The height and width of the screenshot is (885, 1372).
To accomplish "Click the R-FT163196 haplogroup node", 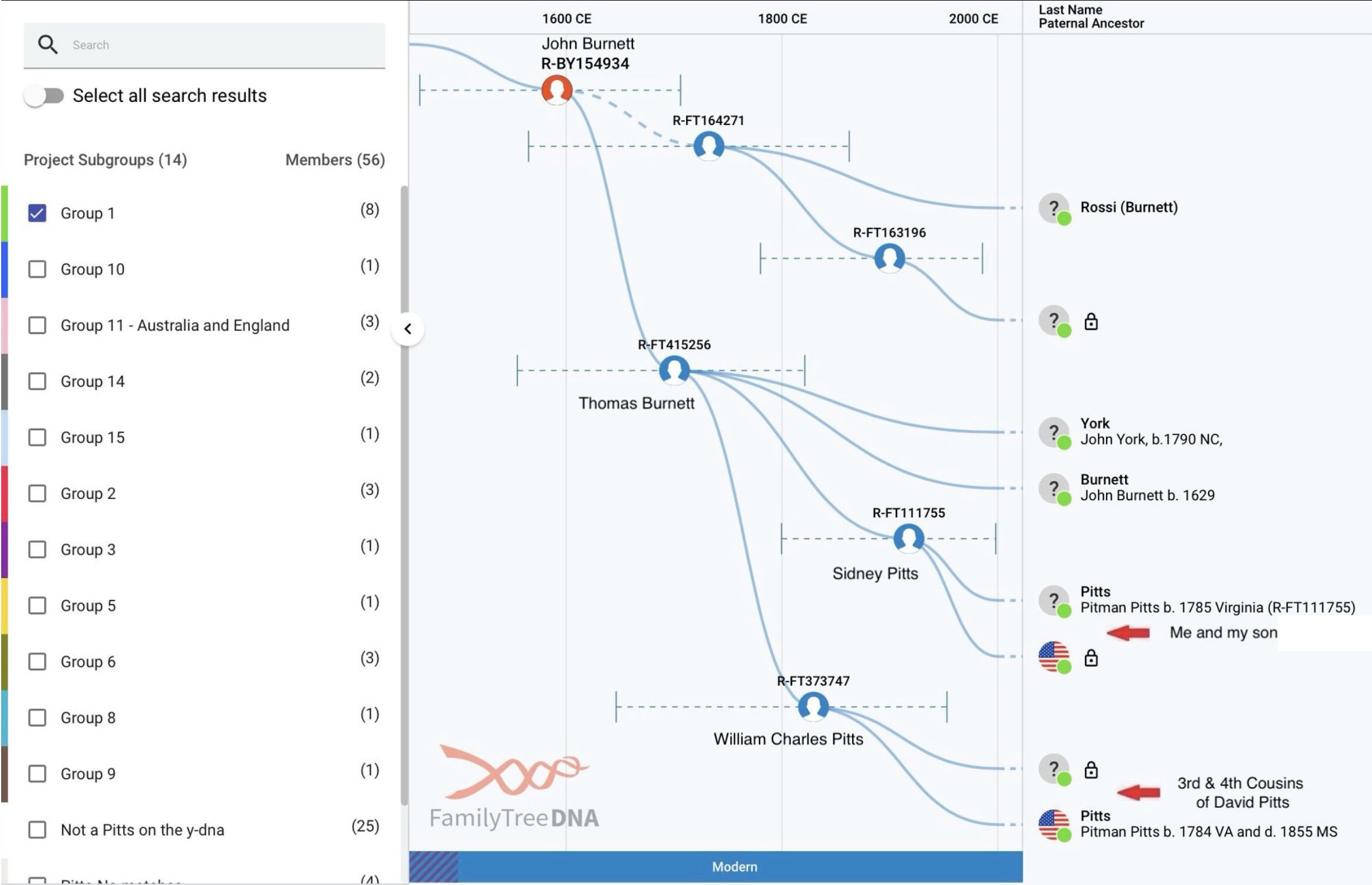I will tap(889, 258).
